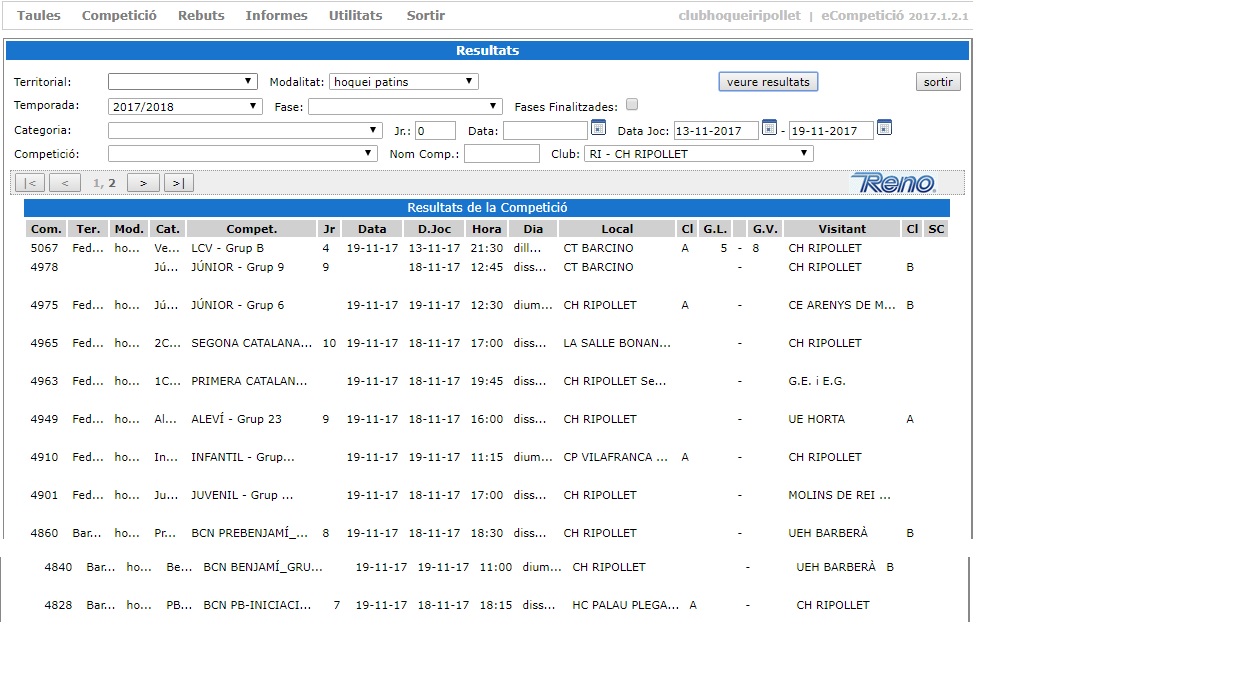Image resolution: width=1239 pixels, height=697 pixels.
Task: Toggle Fases Finalitzades checkbox
Action: click(632, 105)
